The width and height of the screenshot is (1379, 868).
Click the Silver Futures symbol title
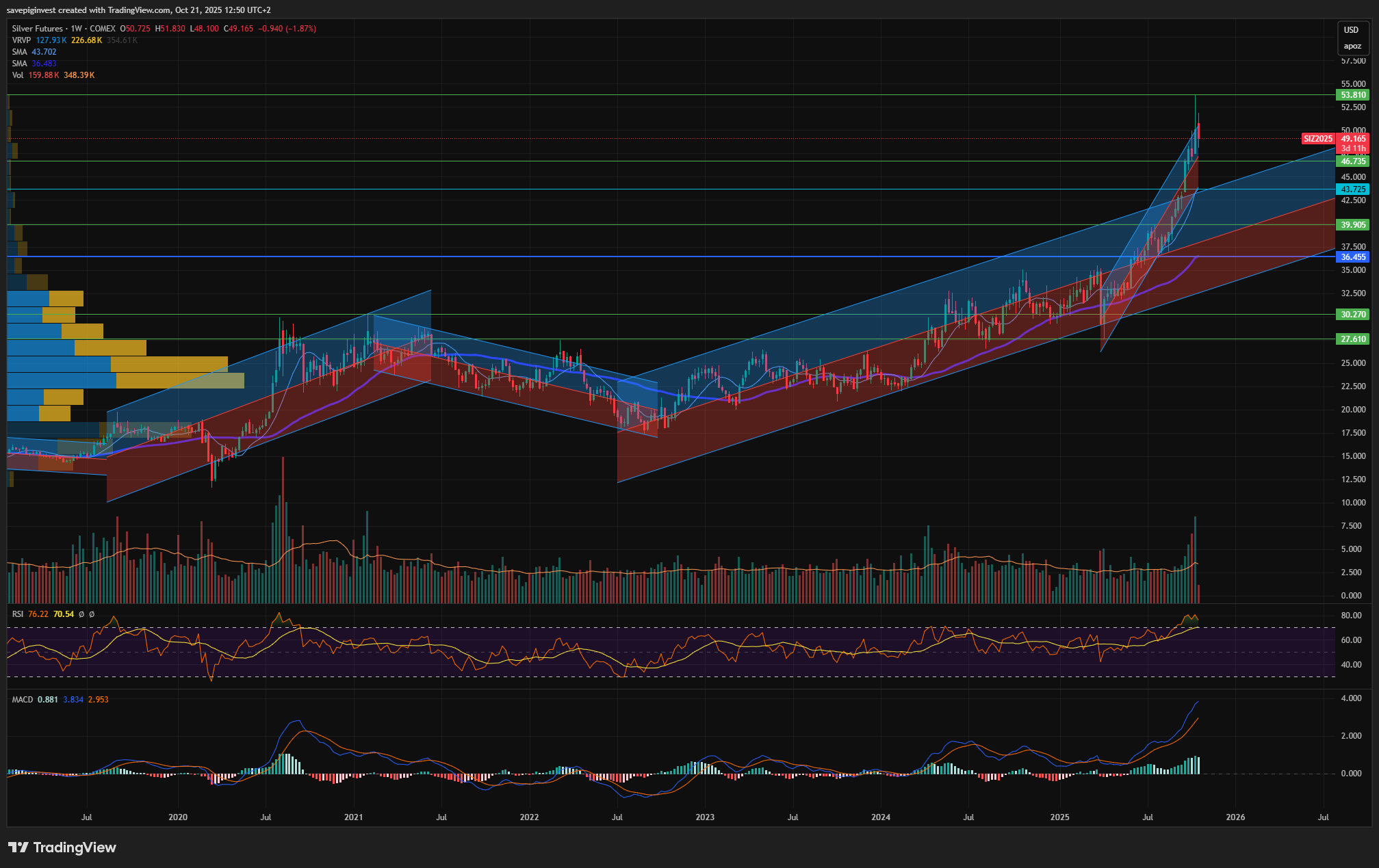pos(38,29)
